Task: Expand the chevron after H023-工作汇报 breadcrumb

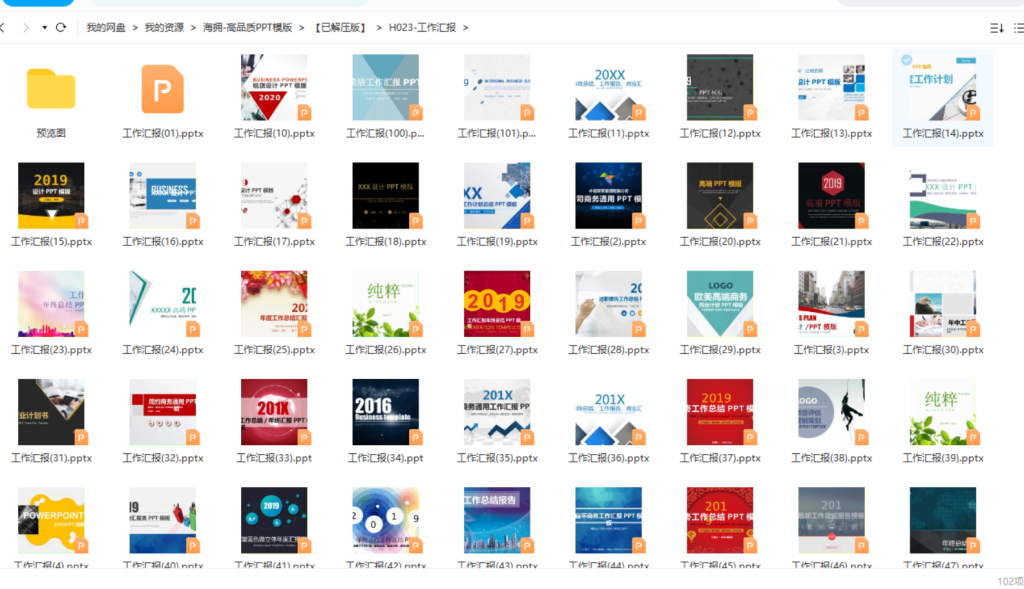Action: click(x=465, y=28)
